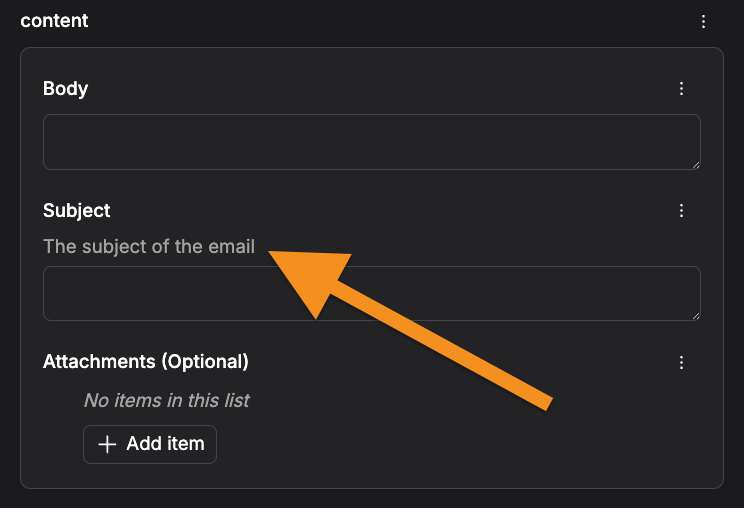Click the 'Add item' button text
The height and width of the screenshot is (508, 744).
(166, 444)
